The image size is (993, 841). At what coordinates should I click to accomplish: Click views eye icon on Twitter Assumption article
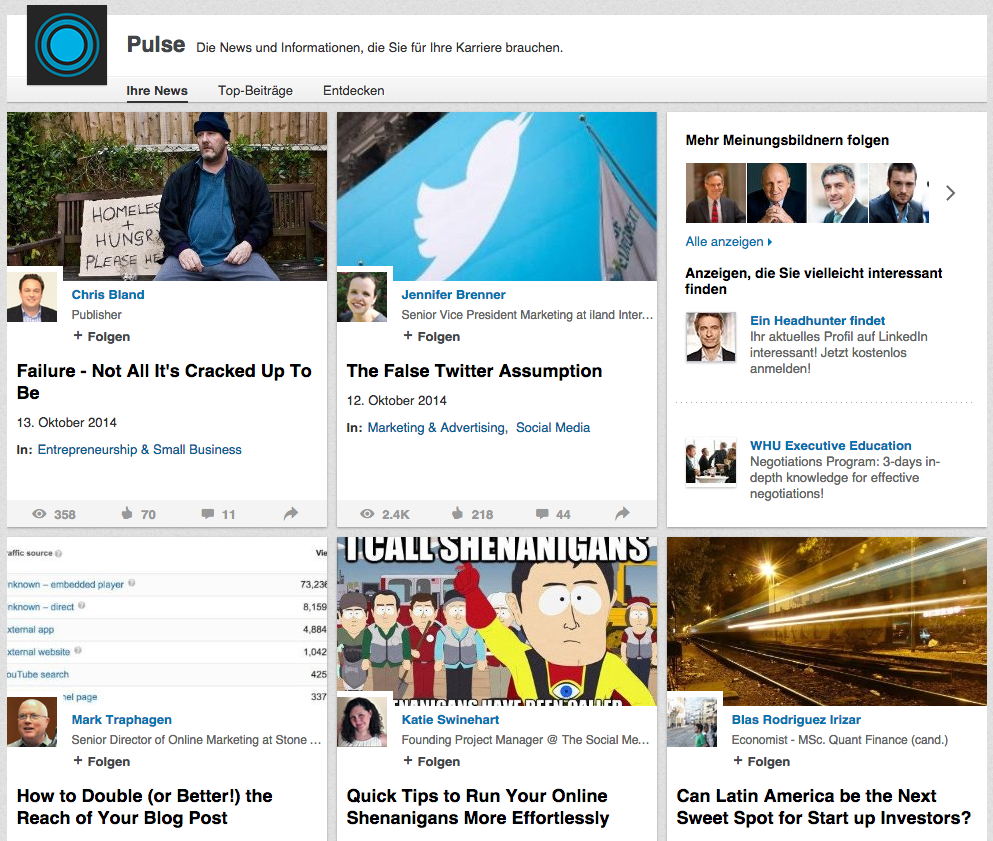[367, 514]
